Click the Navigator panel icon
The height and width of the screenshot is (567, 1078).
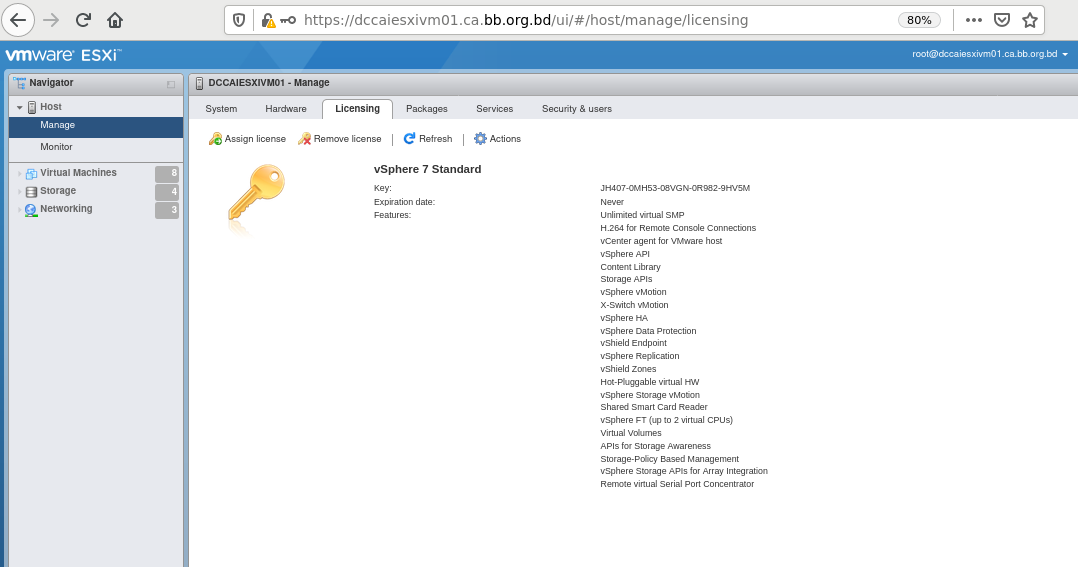(x=19, y=82)
